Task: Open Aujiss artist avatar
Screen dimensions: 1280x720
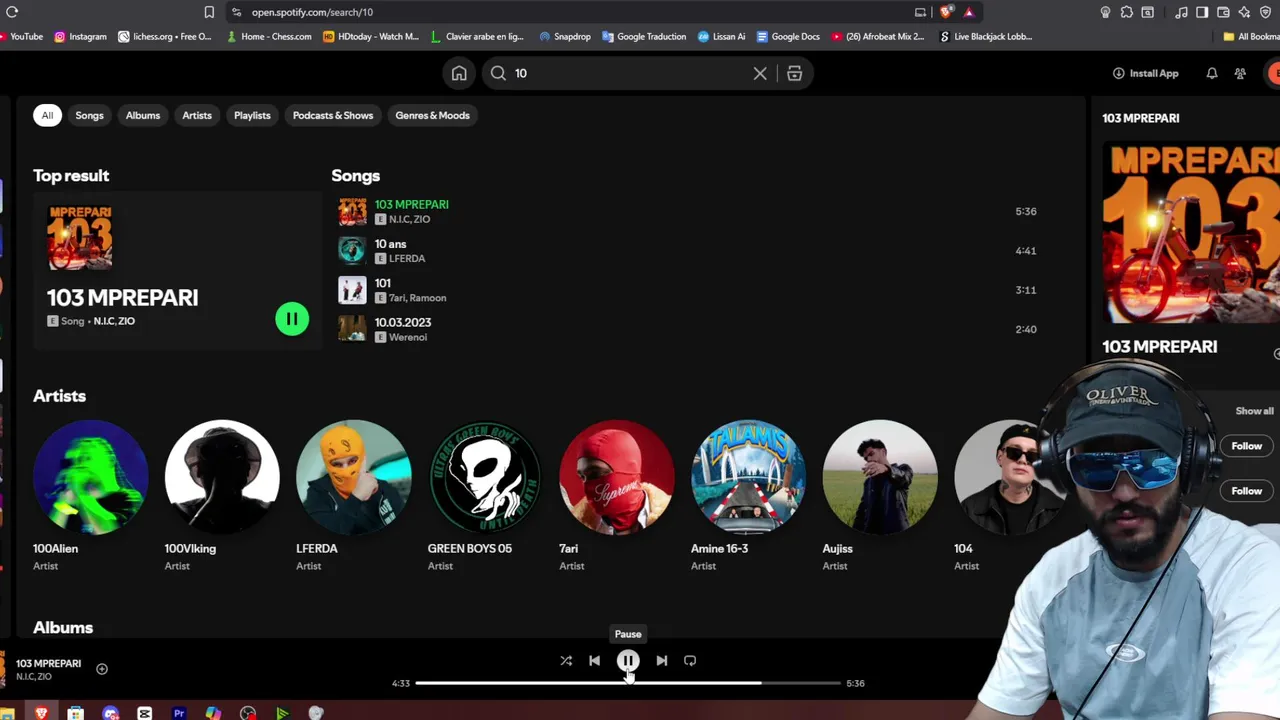Action: point(880,477)
